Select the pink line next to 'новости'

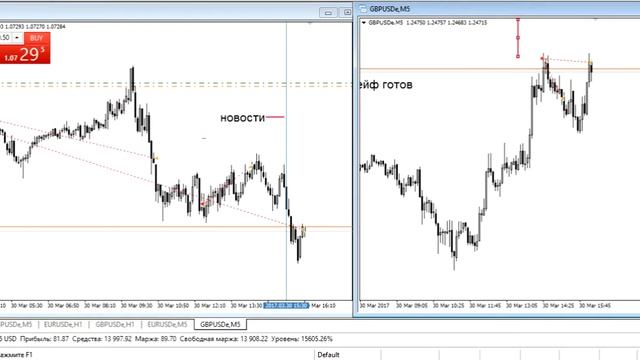pyautogui.click(x=275, y=117)
